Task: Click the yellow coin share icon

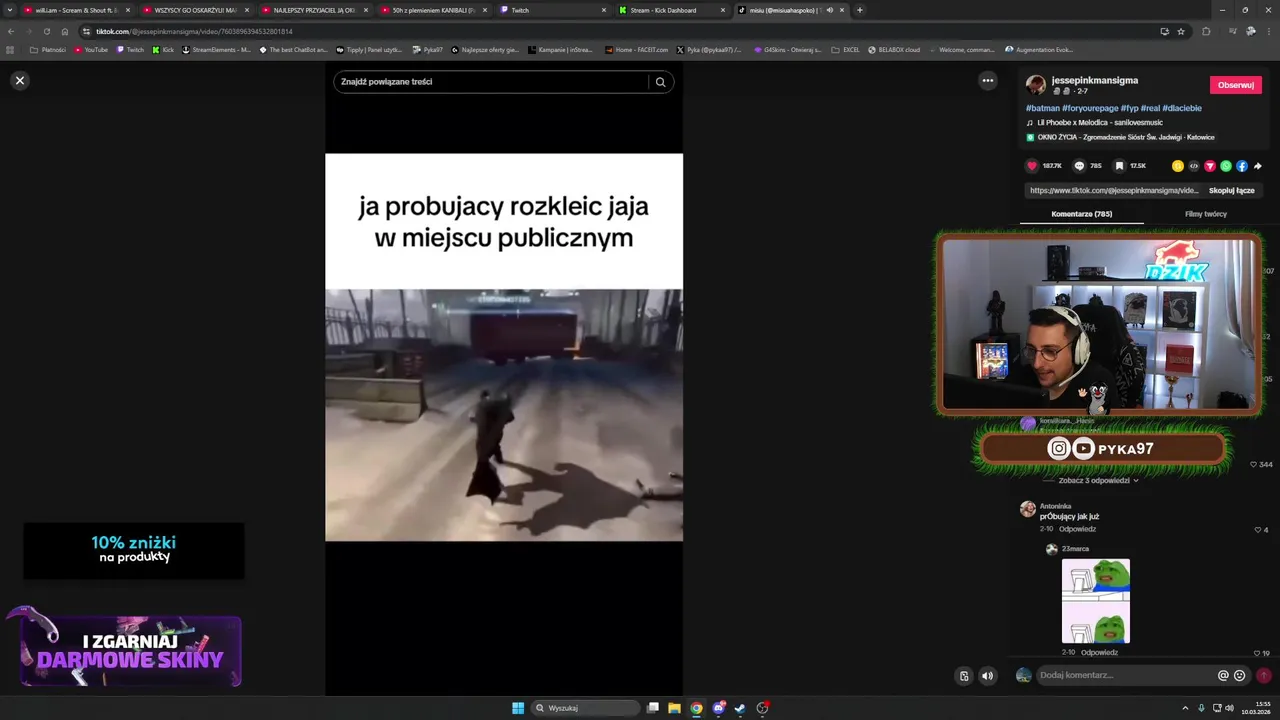Action: [x=1177, y=166]
